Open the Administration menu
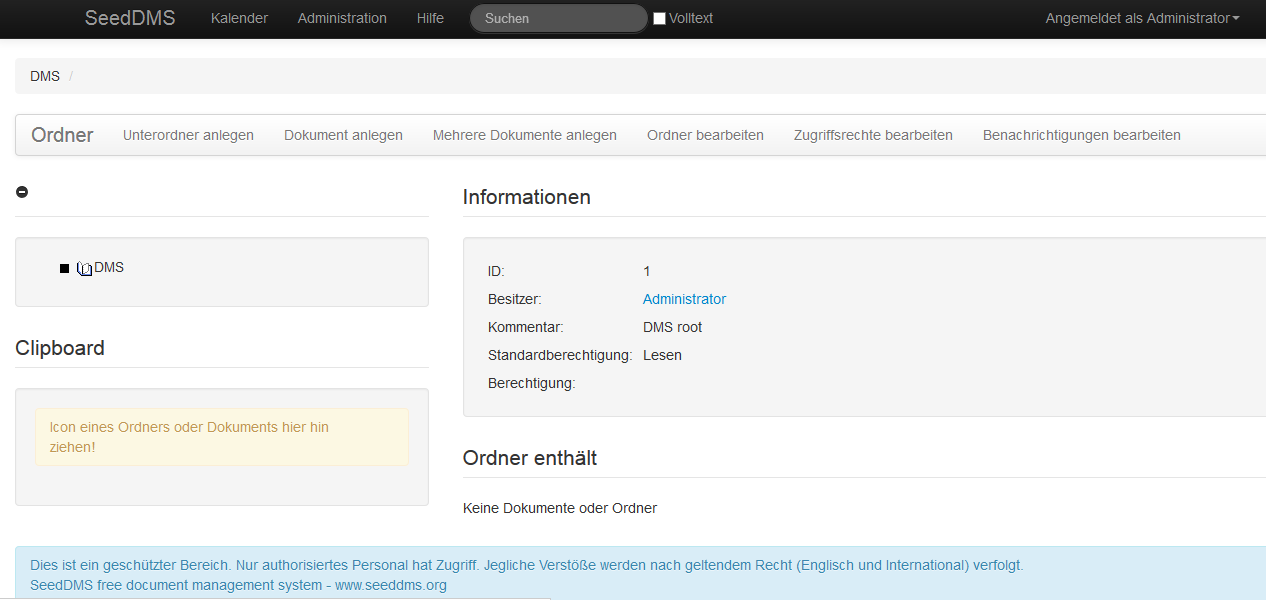Image resolution: width=1266 pixels, height=600 pixels. click(x=342, y=18)
